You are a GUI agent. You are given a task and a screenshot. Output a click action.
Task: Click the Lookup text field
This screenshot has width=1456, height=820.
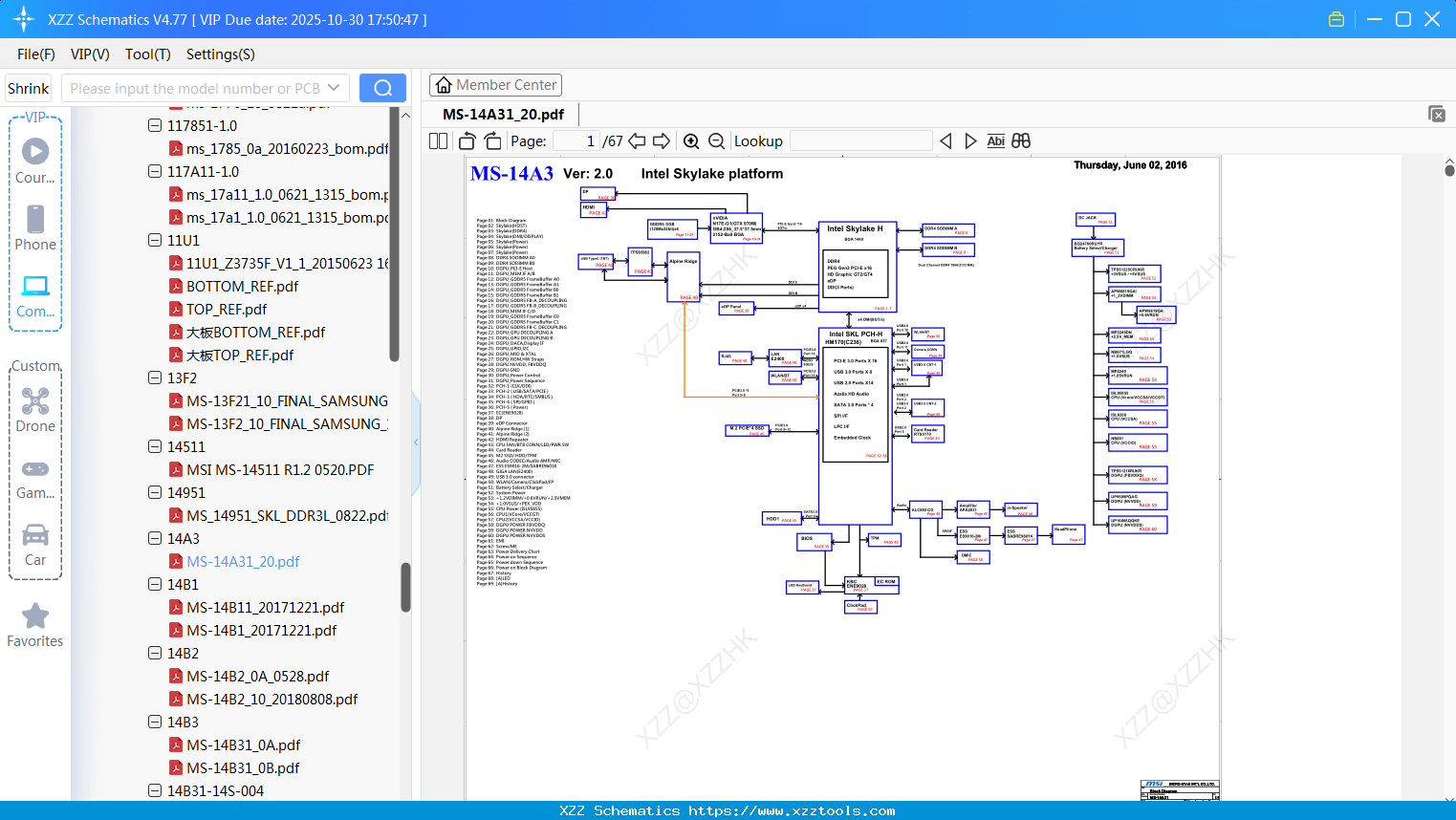coord(860,141)
